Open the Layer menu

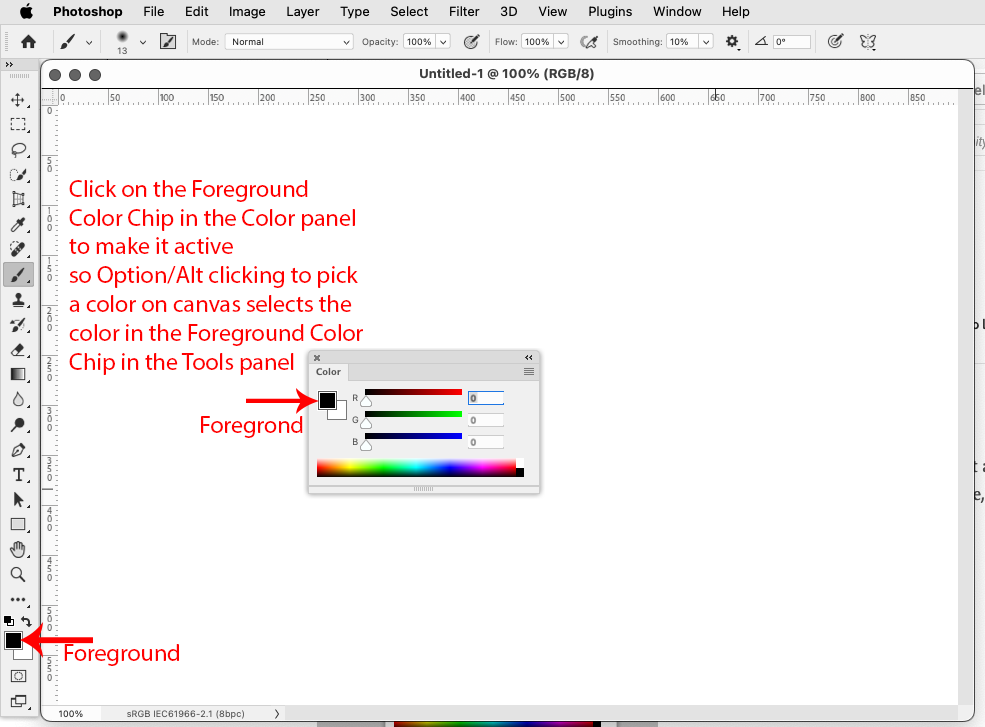tap(303, 11)
